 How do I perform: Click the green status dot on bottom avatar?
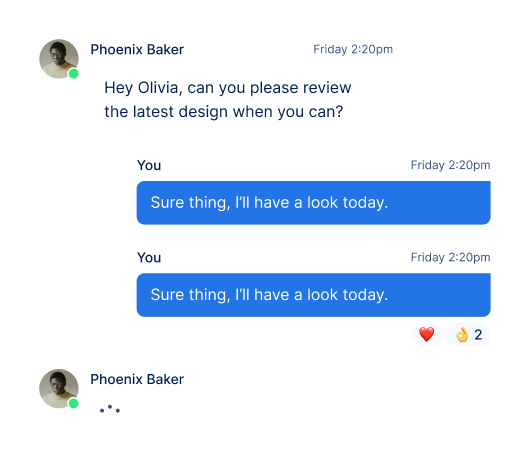(x=74, y=403)
